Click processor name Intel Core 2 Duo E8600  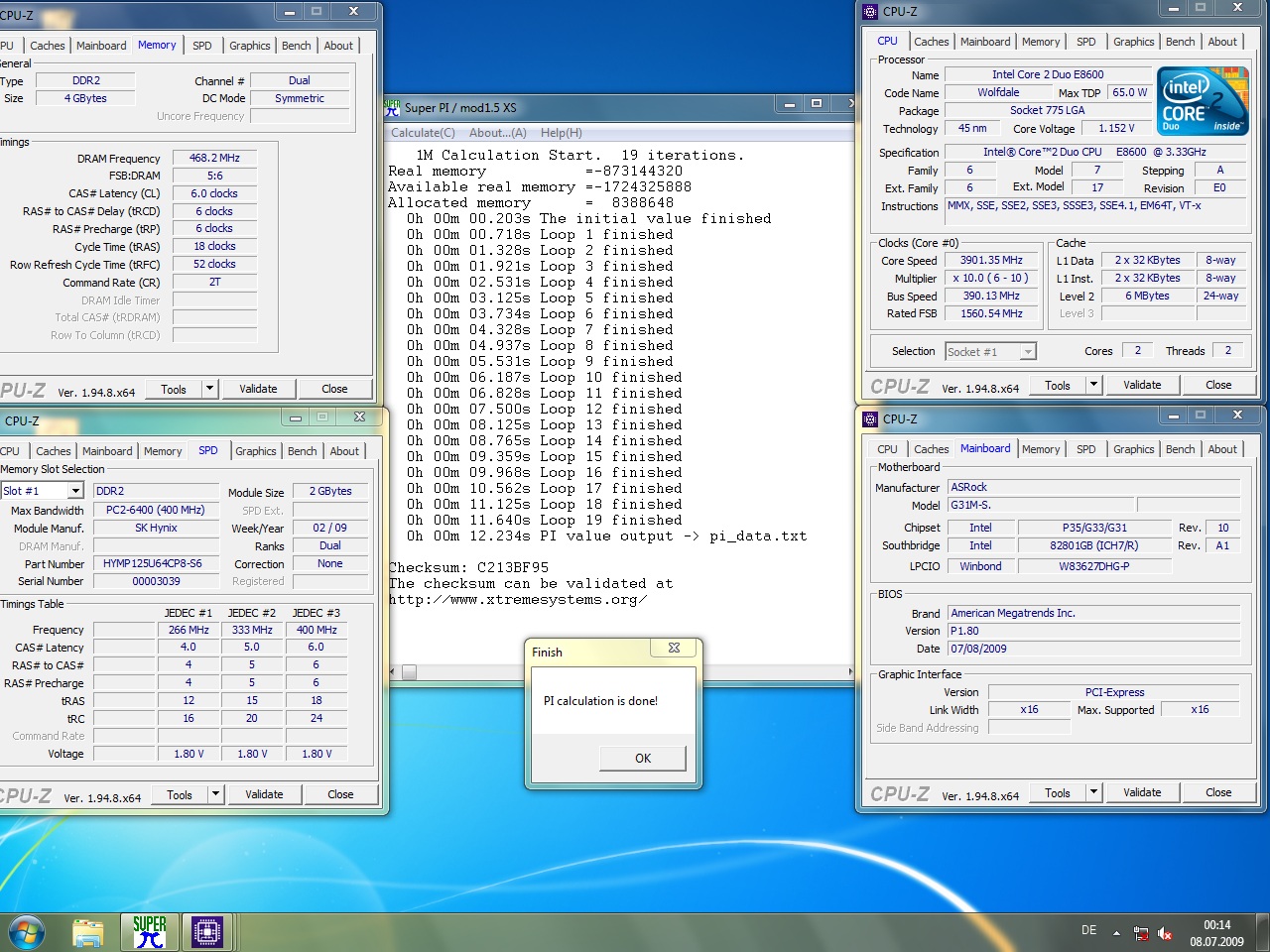point(1048,74)
